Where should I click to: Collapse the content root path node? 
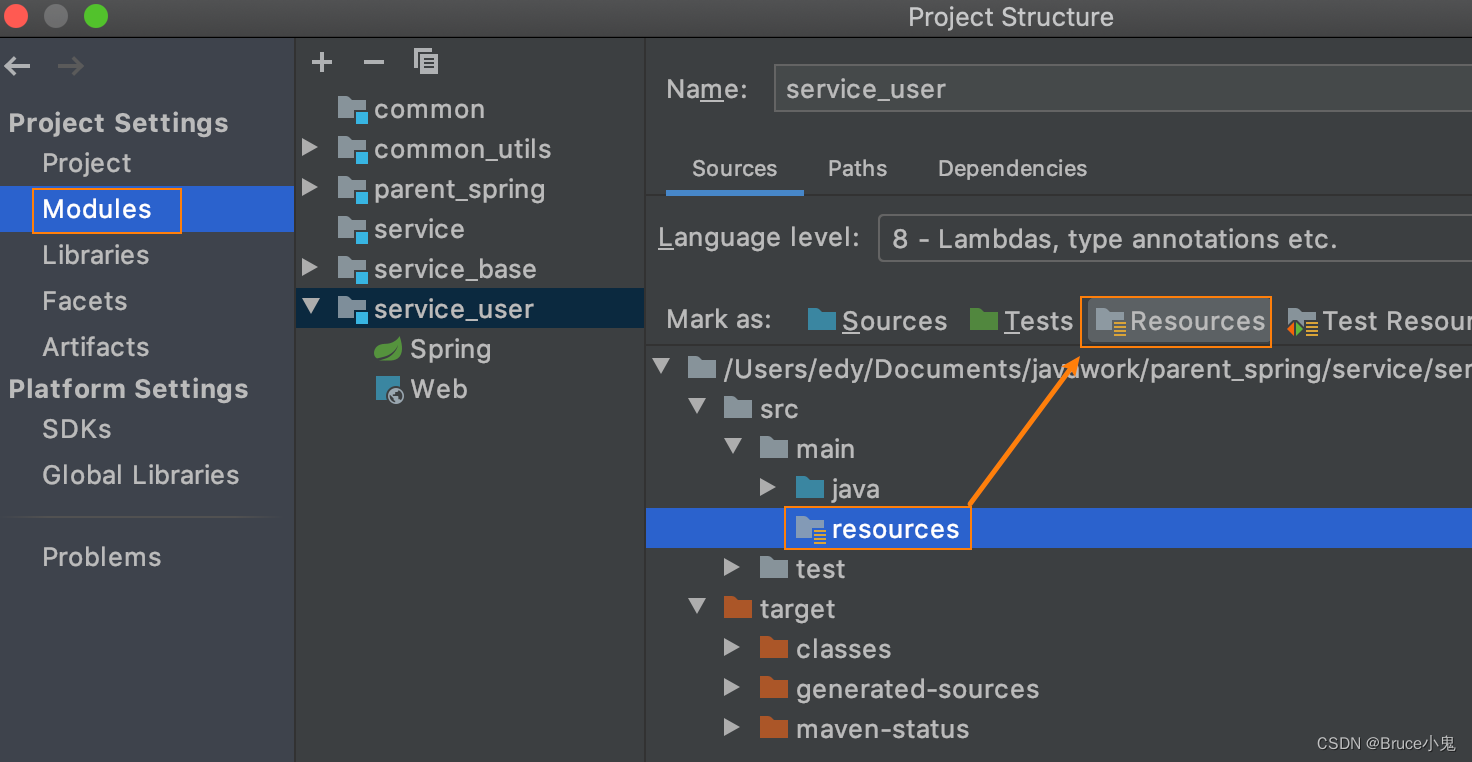click(661, 367)
